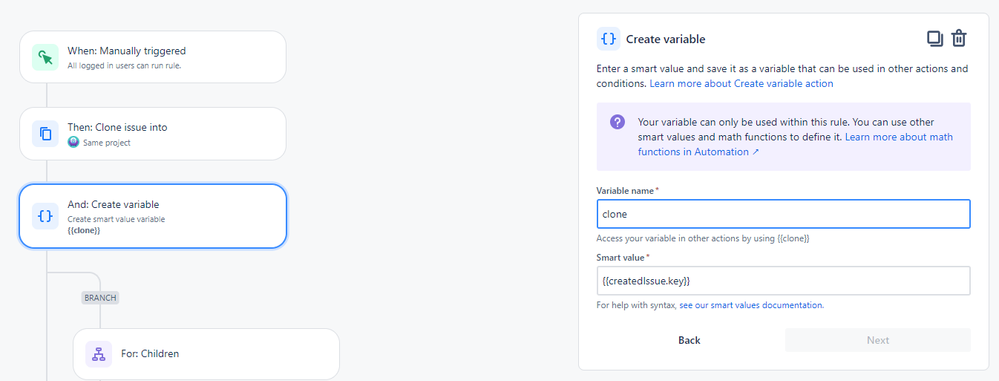Click the purple question mark info icon
Screen dimensions: 999x381
617,122
